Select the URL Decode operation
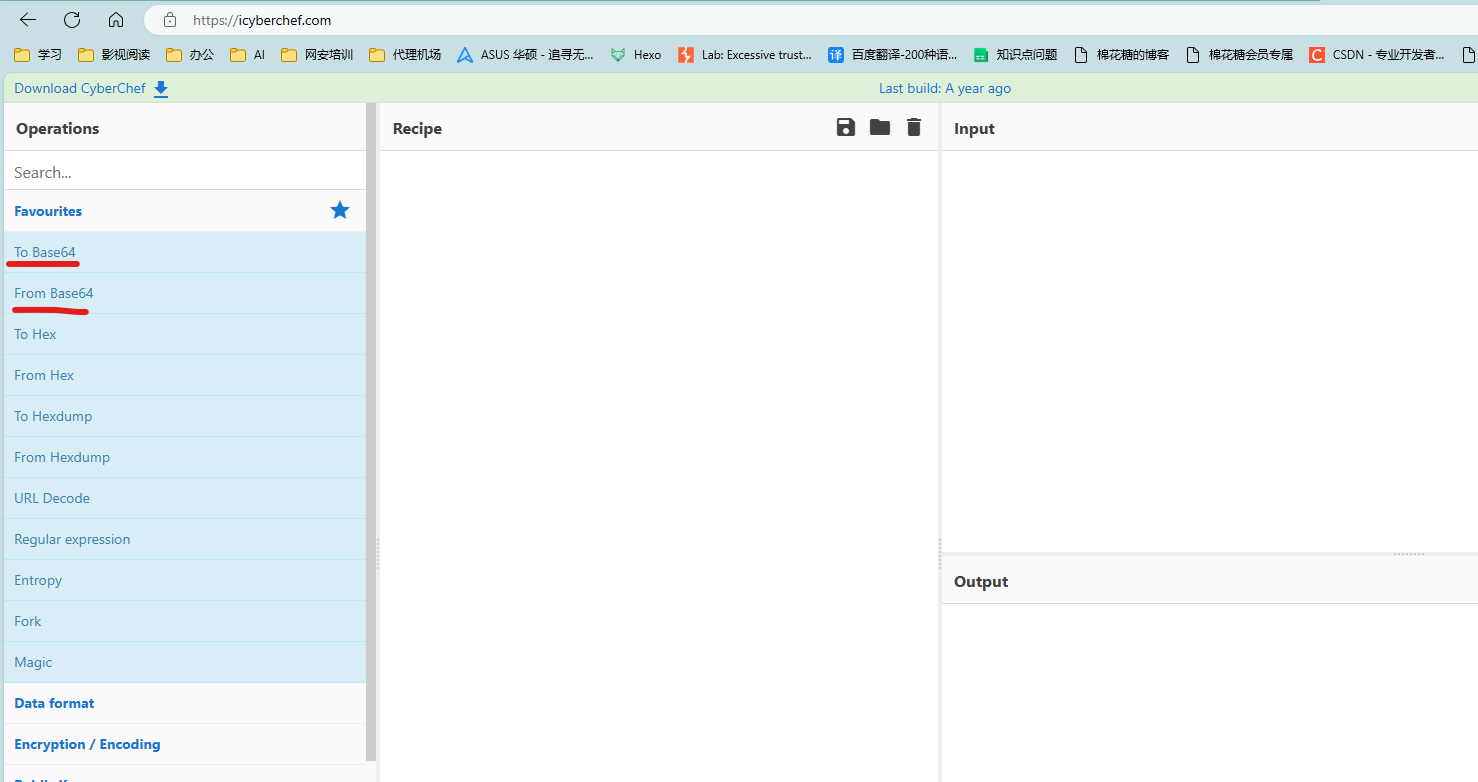The height and width of the screenshot is (782, 1478). click(x=185, y=498)
